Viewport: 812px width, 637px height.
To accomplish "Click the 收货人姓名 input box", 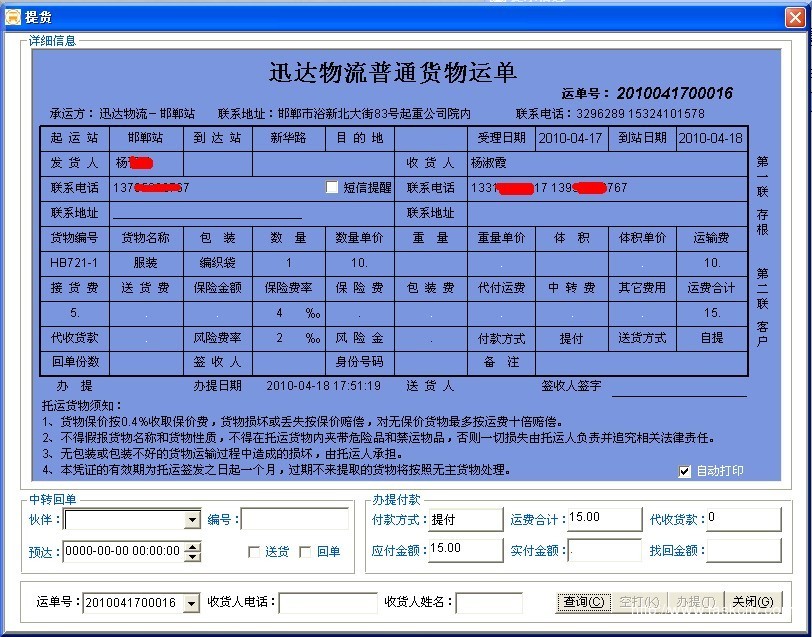I will [489, 603].
